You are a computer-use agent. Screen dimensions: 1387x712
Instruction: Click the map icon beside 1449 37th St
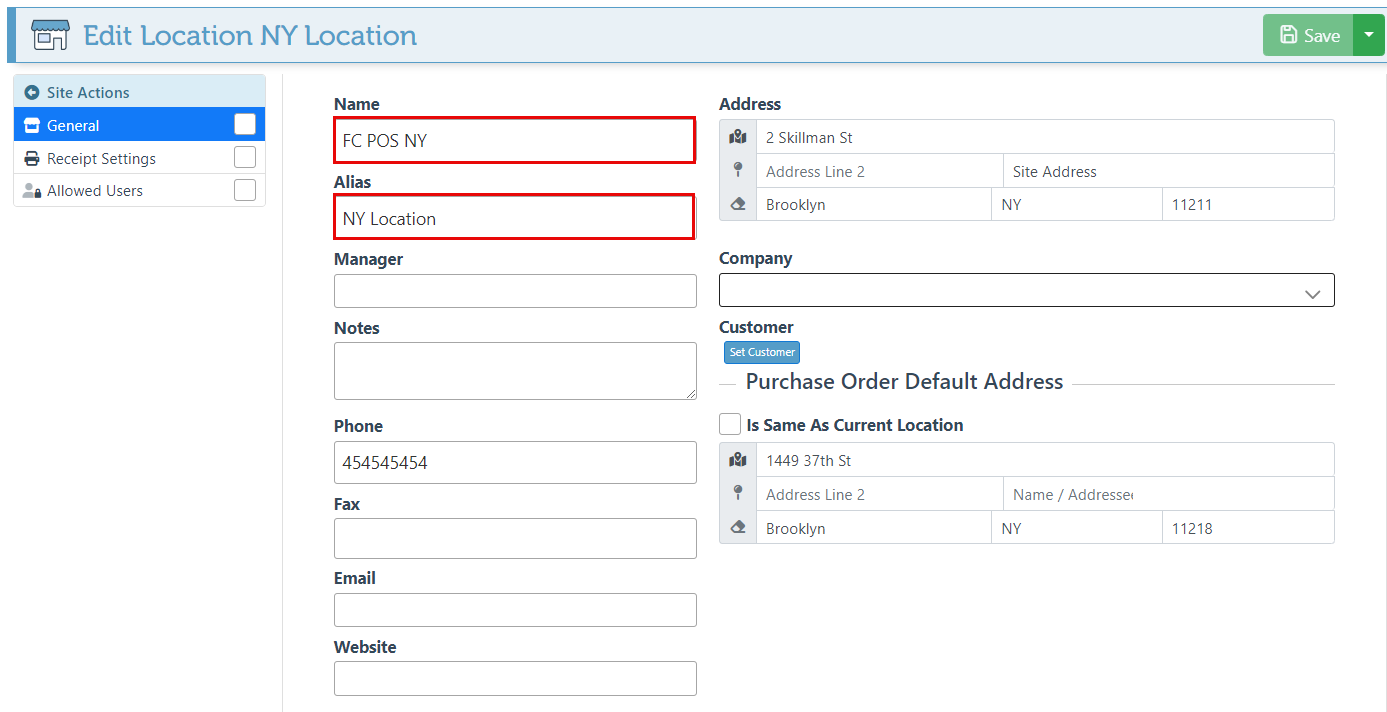[x=738, y=460]
